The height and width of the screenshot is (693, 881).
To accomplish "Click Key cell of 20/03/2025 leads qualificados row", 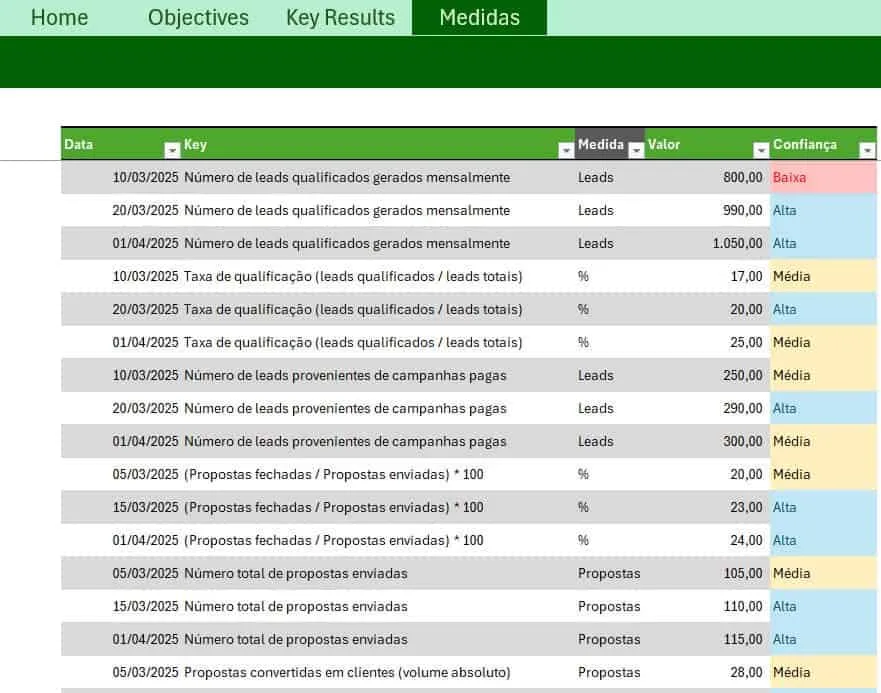I will pos(378,211).
